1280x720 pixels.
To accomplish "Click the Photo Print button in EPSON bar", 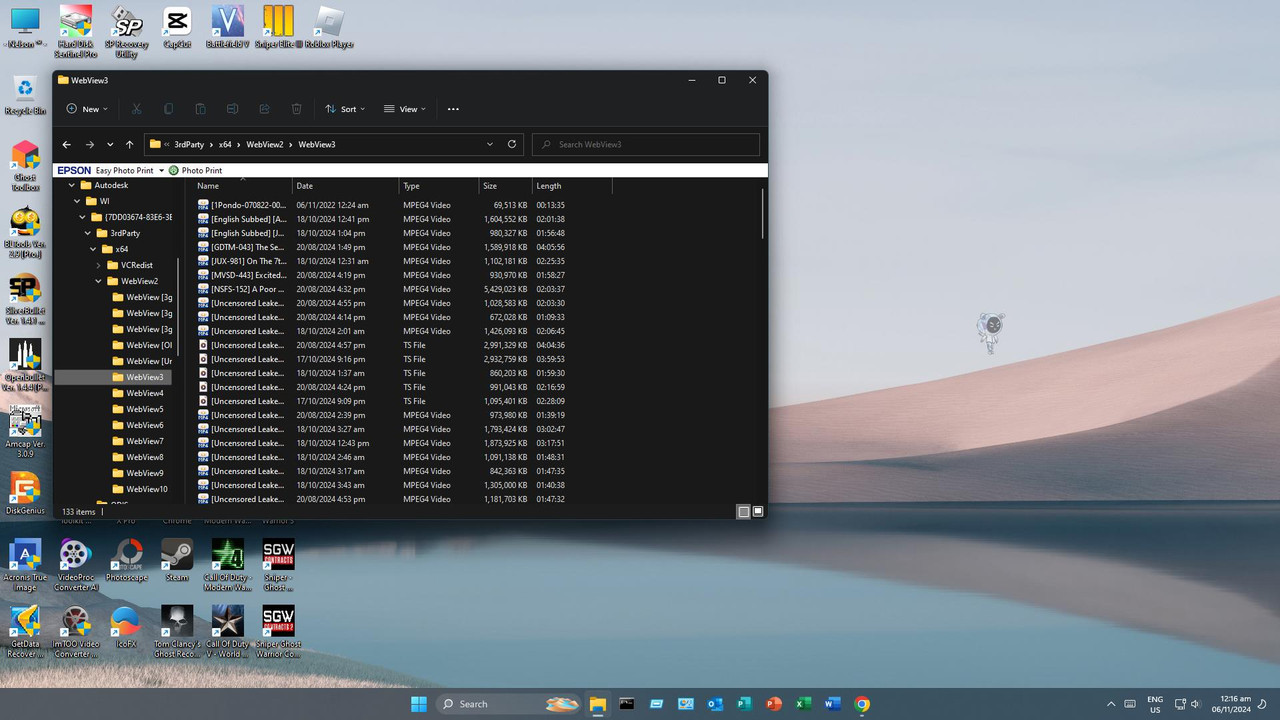I will (196, 171).
